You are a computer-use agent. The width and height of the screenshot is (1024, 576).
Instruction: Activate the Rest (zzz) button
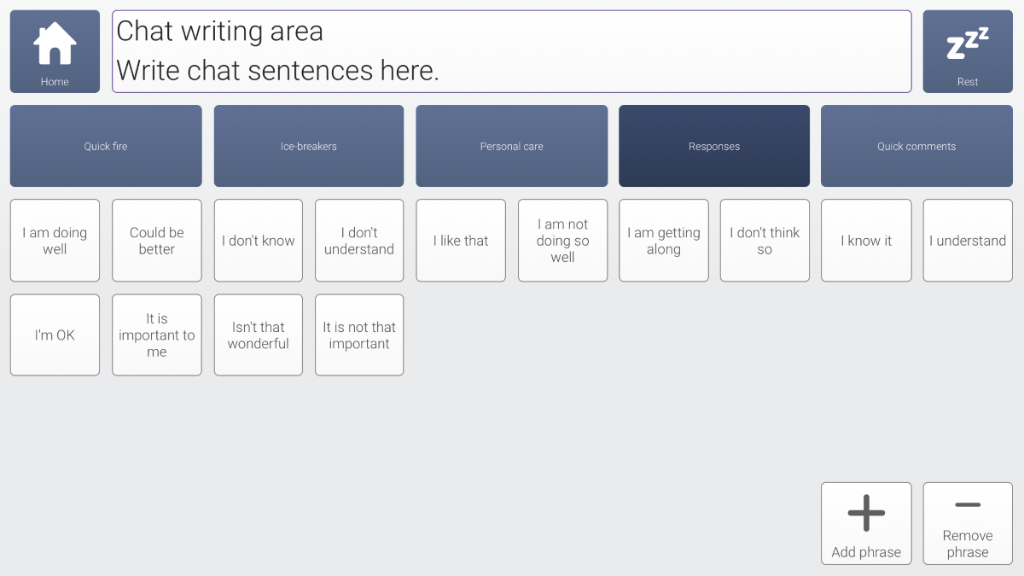tap(967, 51)
